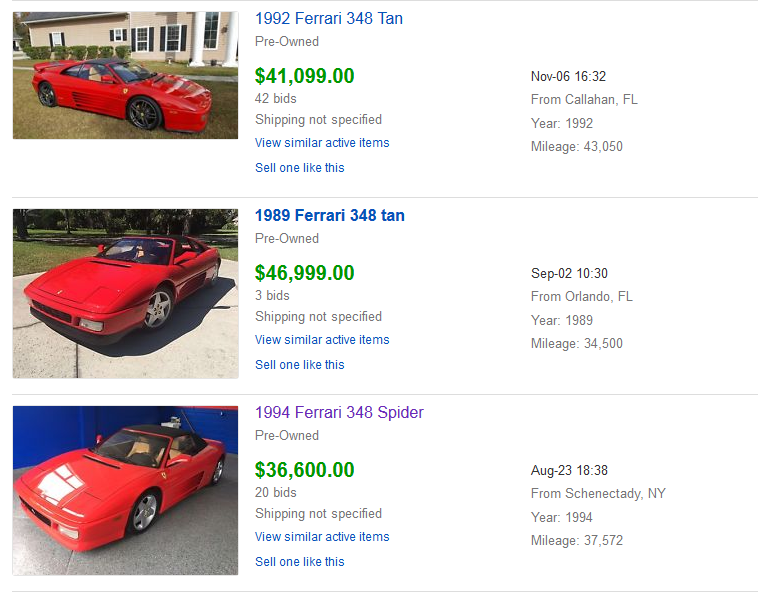Click the $36,600.00 sold price
Image resolution: width=758 pixels, height=593 pixels.
pyautogui.click(x=304, y=470)
